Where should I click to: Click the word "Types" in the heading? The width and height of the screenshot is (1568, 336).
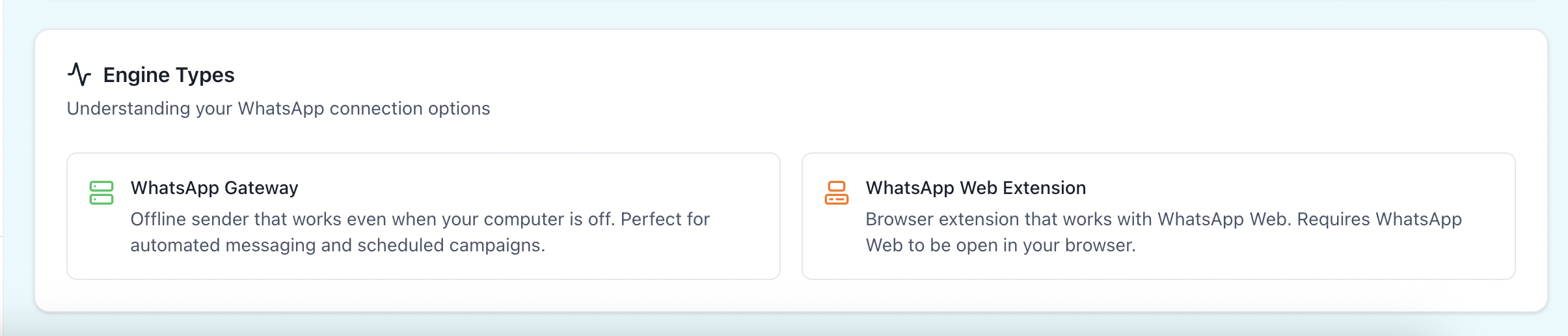205,75
